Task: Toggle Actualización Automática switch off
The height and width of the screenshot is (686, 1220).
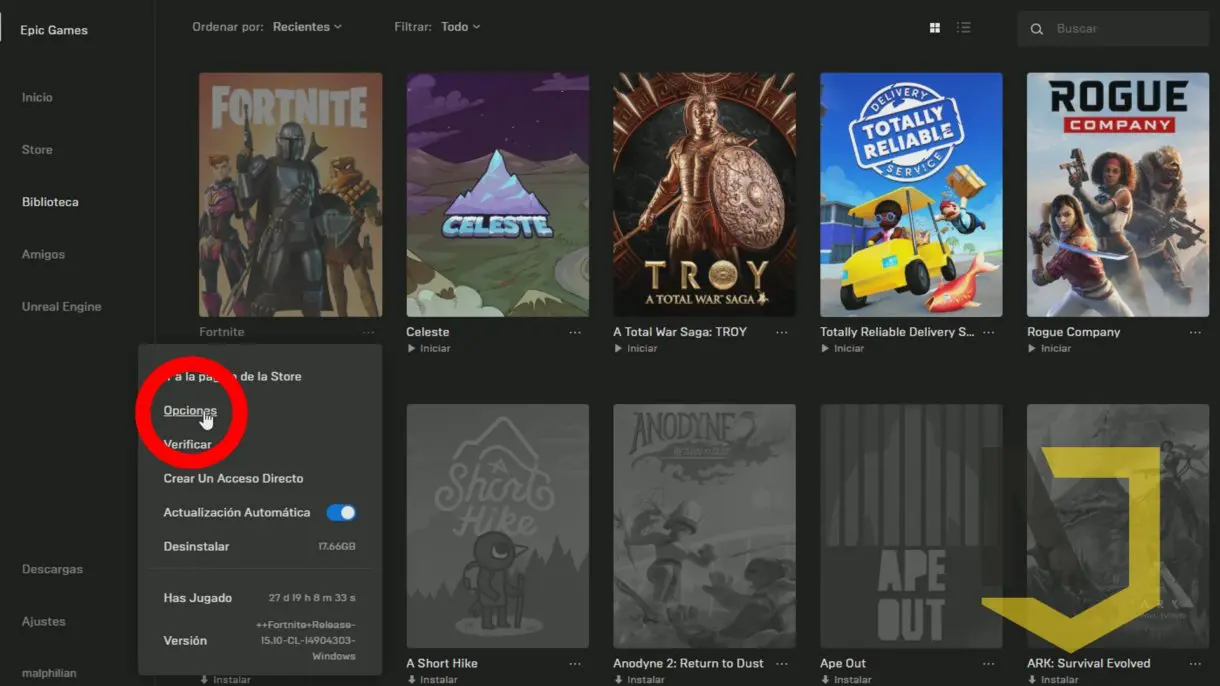Action: tap(341, 513)
